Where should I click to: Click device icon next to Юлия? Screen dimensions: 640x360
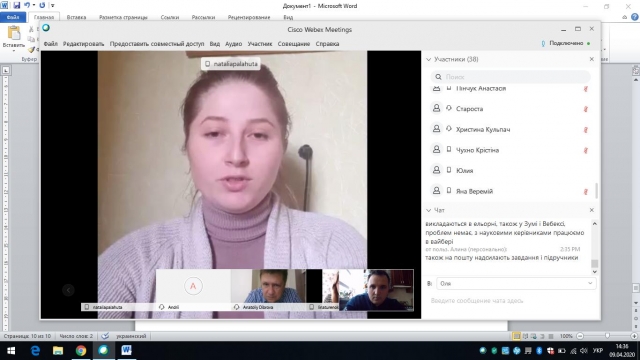coord(449,170)
